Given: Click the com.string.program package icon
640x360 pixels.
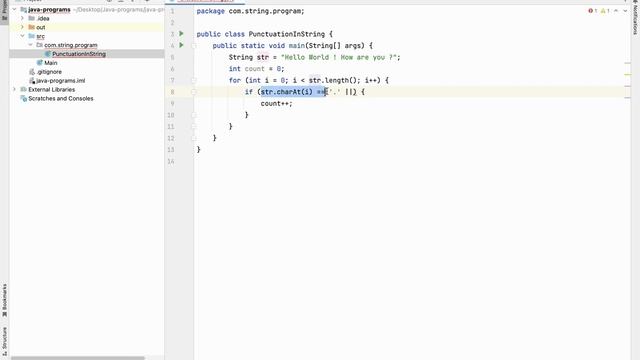Looking at the screenshot, I should tap(40, 45).
